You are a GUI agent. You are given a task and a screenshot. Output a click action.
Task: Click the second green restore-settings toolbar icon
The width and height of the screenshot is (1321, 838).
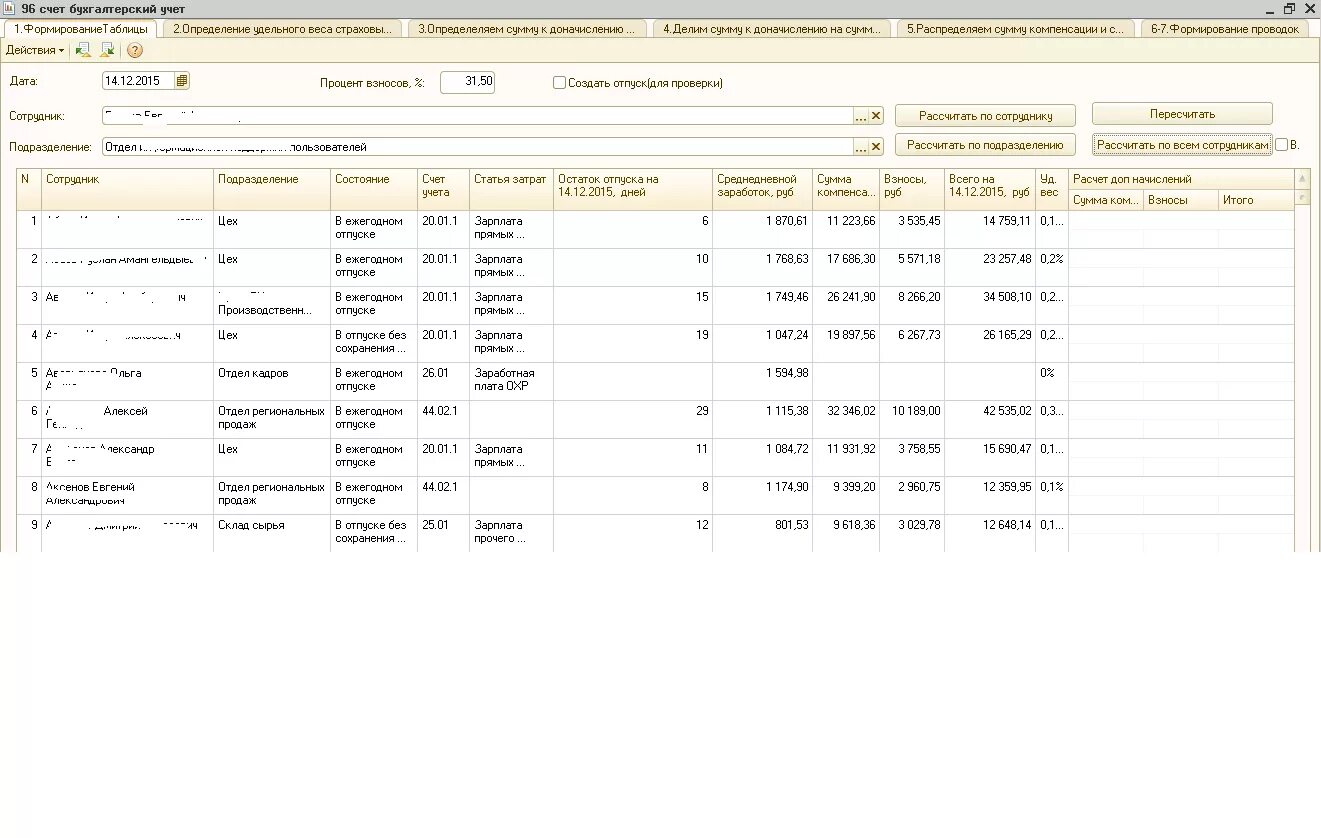tap(107, 50)
